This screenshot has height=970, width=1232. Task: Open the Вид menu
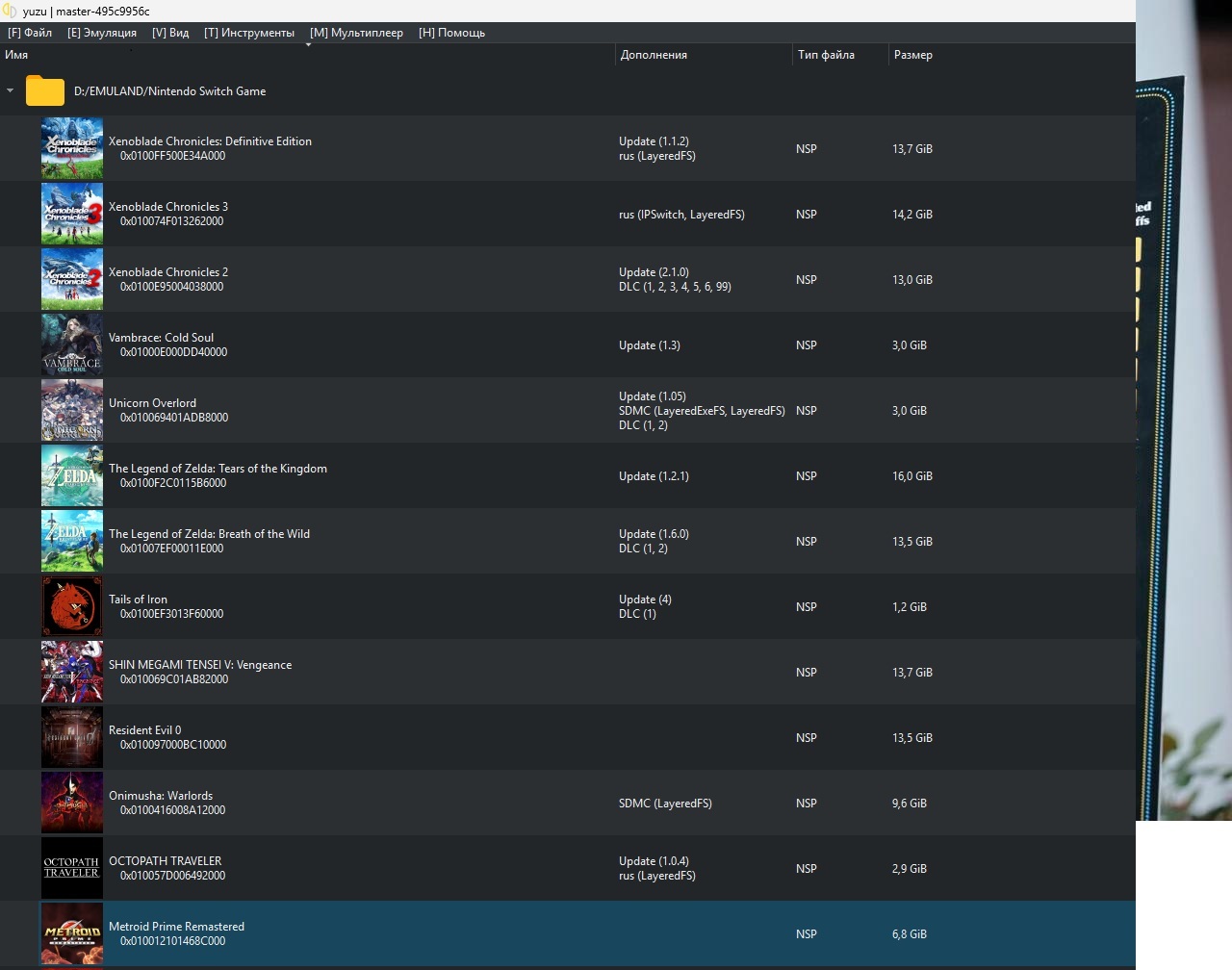coord(170,33)
